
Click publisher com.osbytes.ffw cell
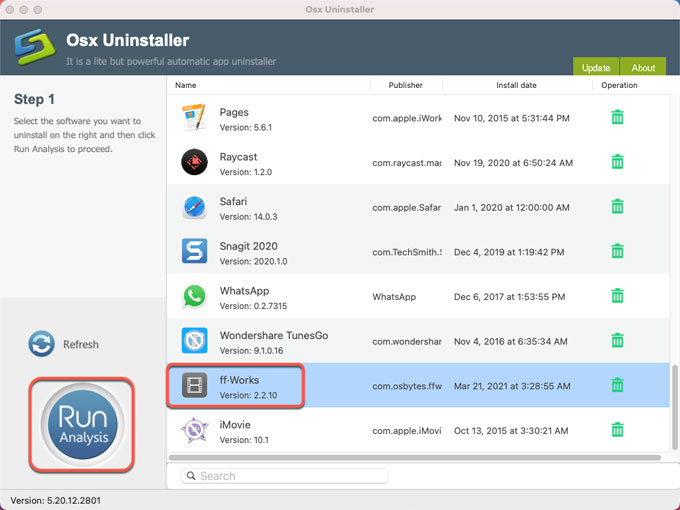(x=406, y=386)
